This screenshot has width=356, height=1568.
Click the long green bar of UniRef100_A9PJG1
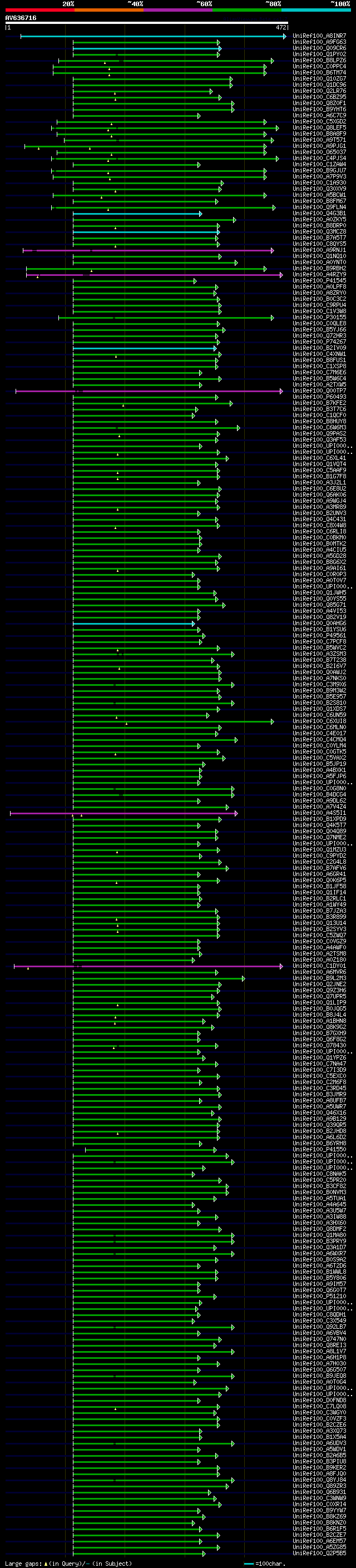click(145, 146)
